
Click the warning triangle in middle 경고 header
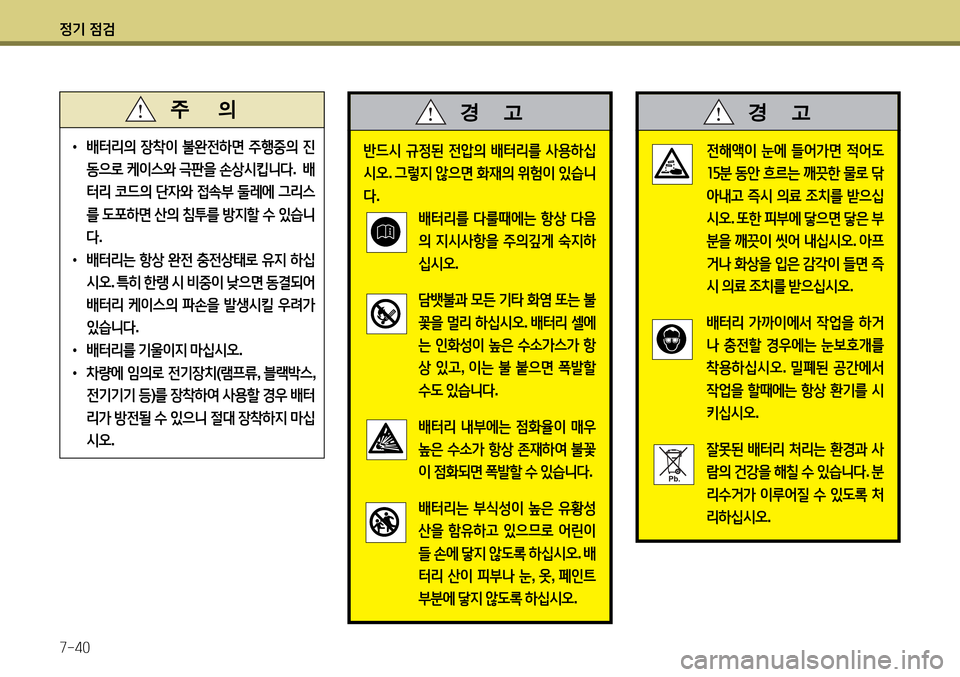tap(430, 112)
